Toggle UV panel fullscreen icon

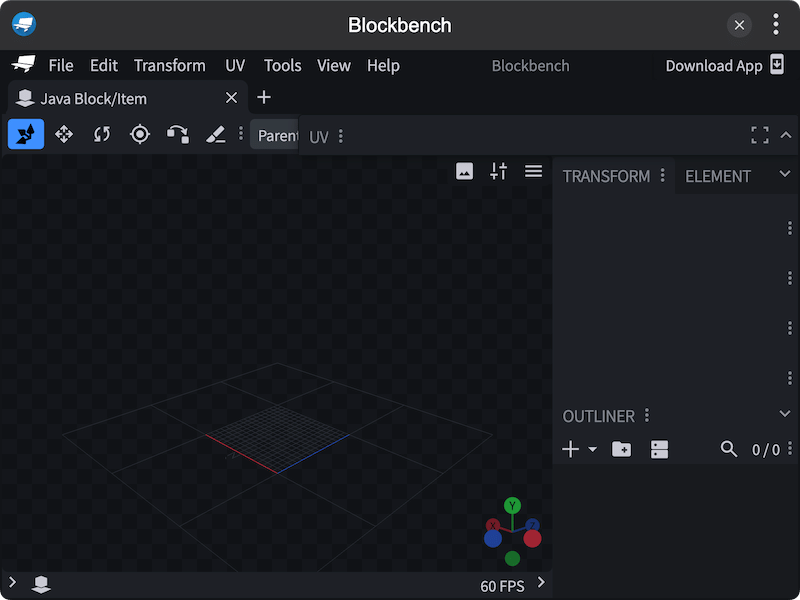[760, 135]
